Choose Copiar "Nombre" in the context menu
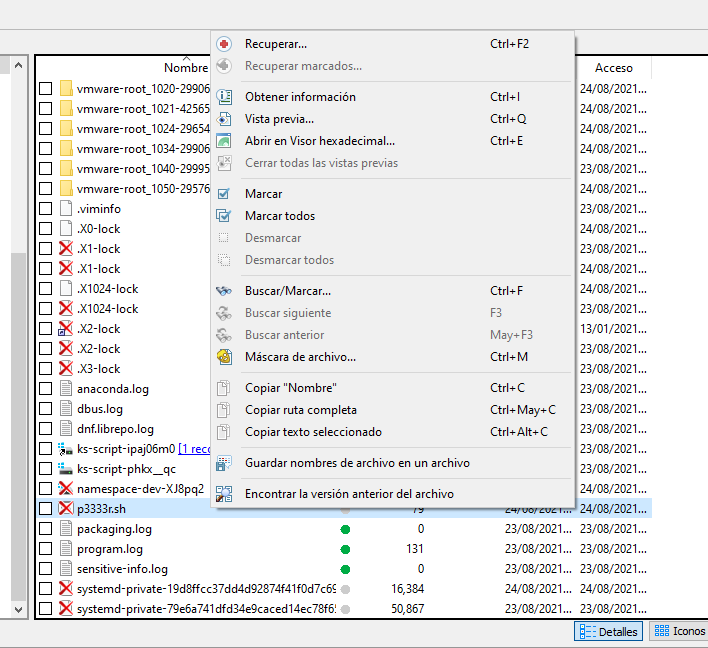The image size is (708, 648). pyautogui.click(x=291, y=388)
